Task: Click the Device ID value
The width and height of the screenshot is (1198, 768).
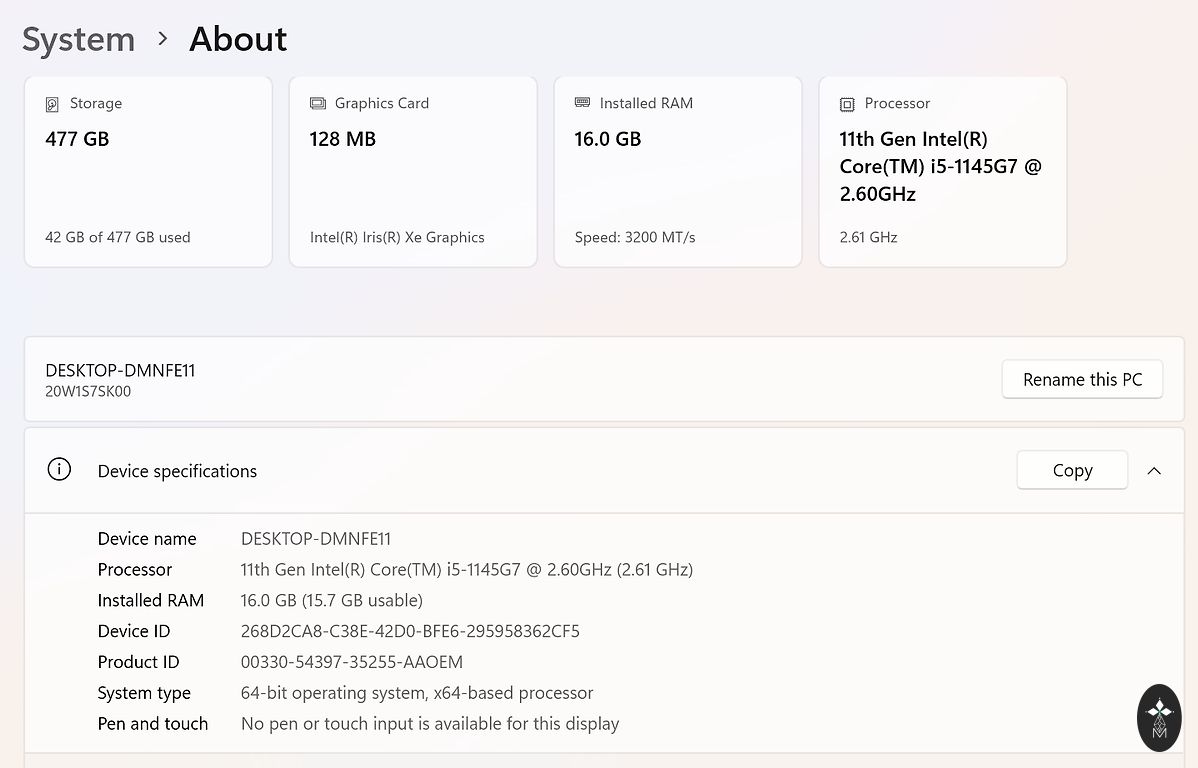Action: tap(410, 631)
